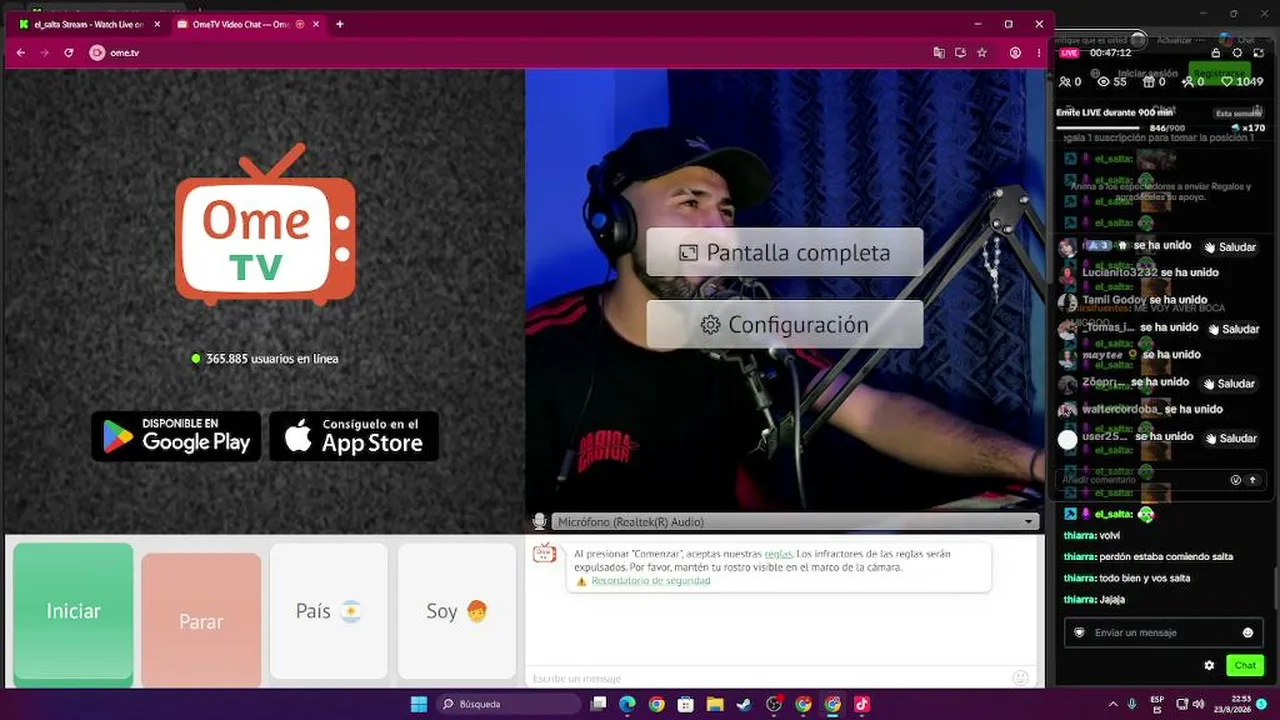Reload the ome.tv page
1280x720 pixels.
click(x=69, y=53)
